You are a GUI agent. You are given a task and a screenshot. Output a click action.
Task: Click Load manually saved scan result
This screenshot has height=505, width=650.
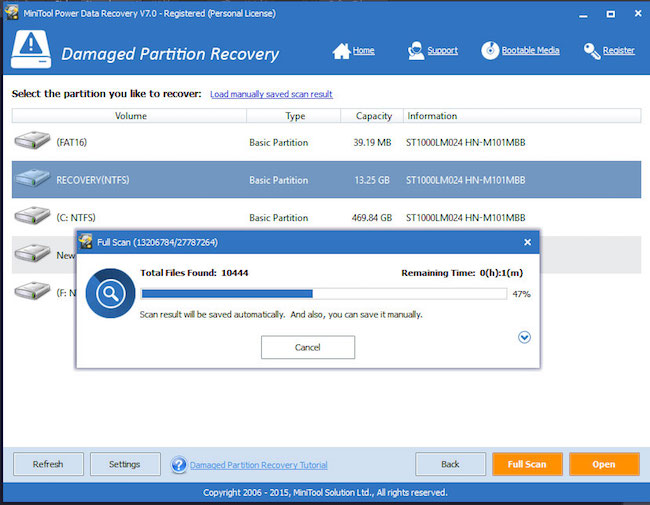click(x=271, y=94)
